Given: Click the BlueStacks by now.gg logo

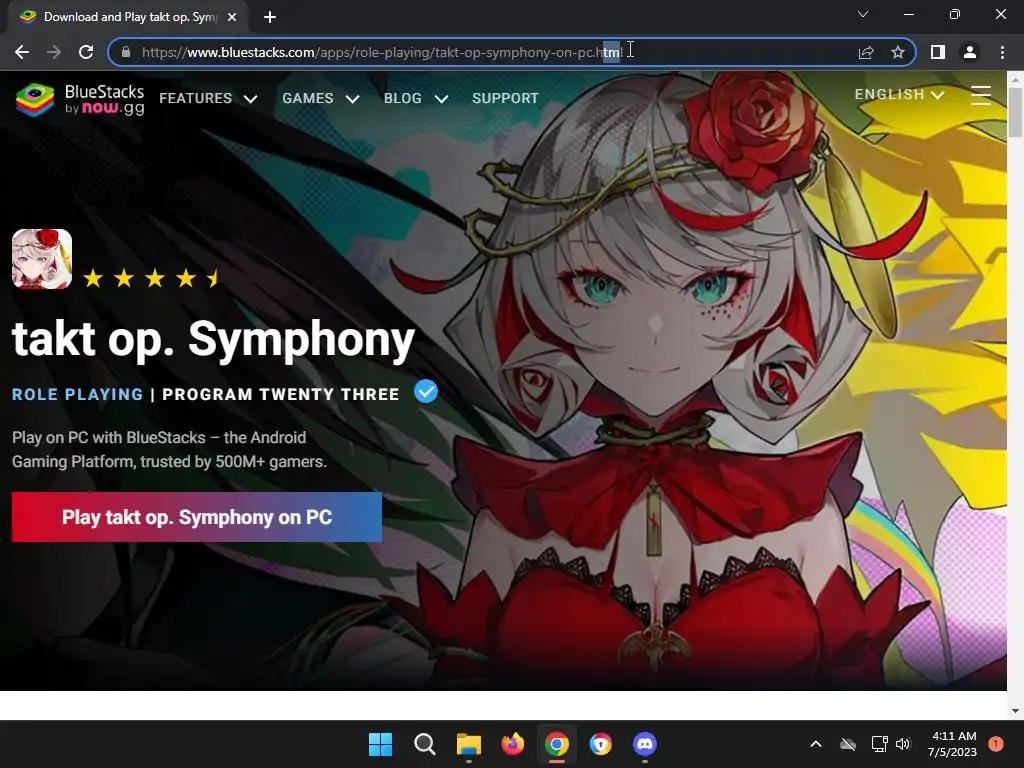Looking at the screenshot, I should pyautogui.click(x=80, y=99).
